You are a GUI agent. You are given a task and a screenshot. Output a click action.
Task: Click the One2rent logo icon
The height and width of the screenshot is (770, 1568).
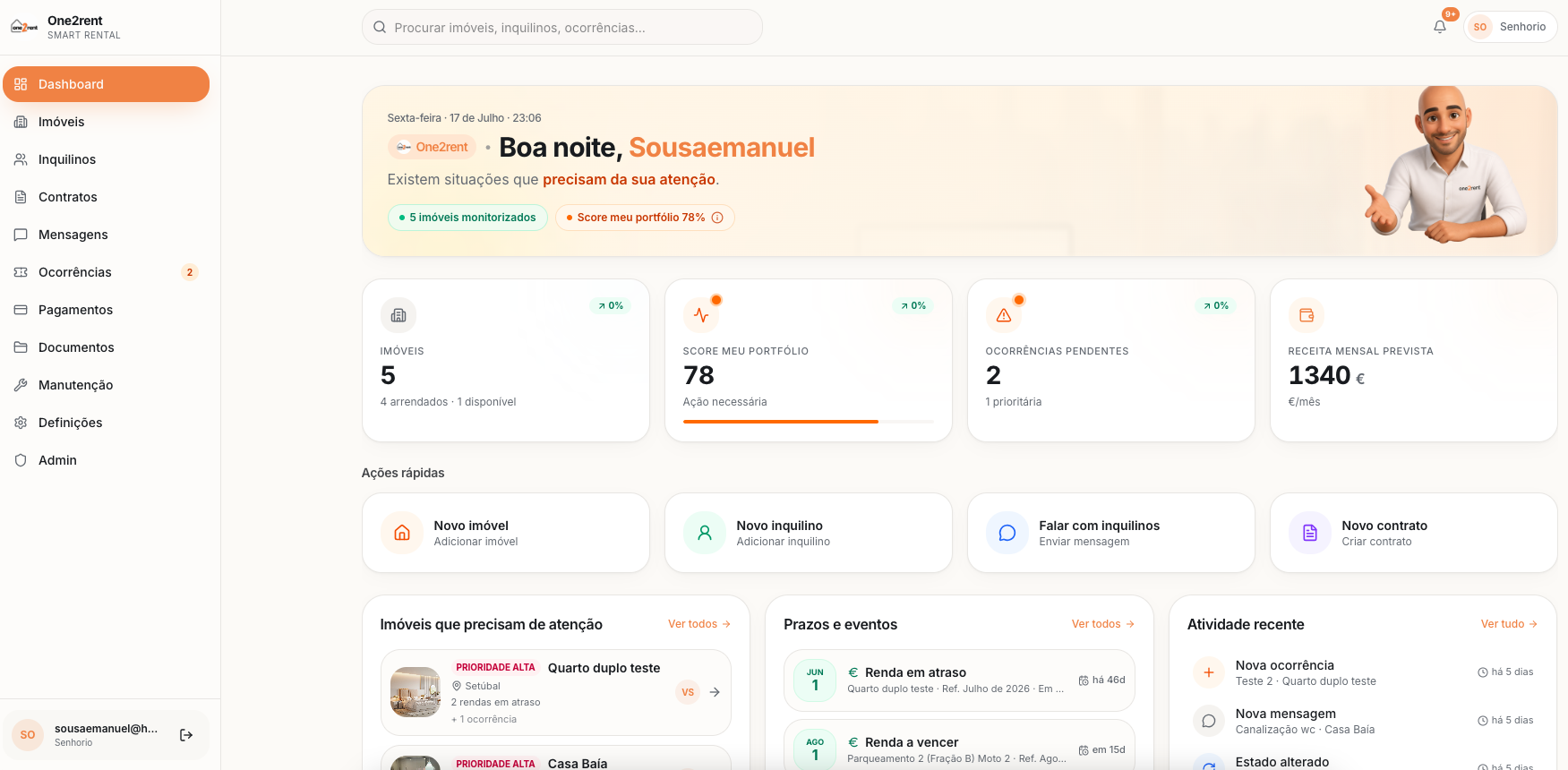tap(24, 27)
